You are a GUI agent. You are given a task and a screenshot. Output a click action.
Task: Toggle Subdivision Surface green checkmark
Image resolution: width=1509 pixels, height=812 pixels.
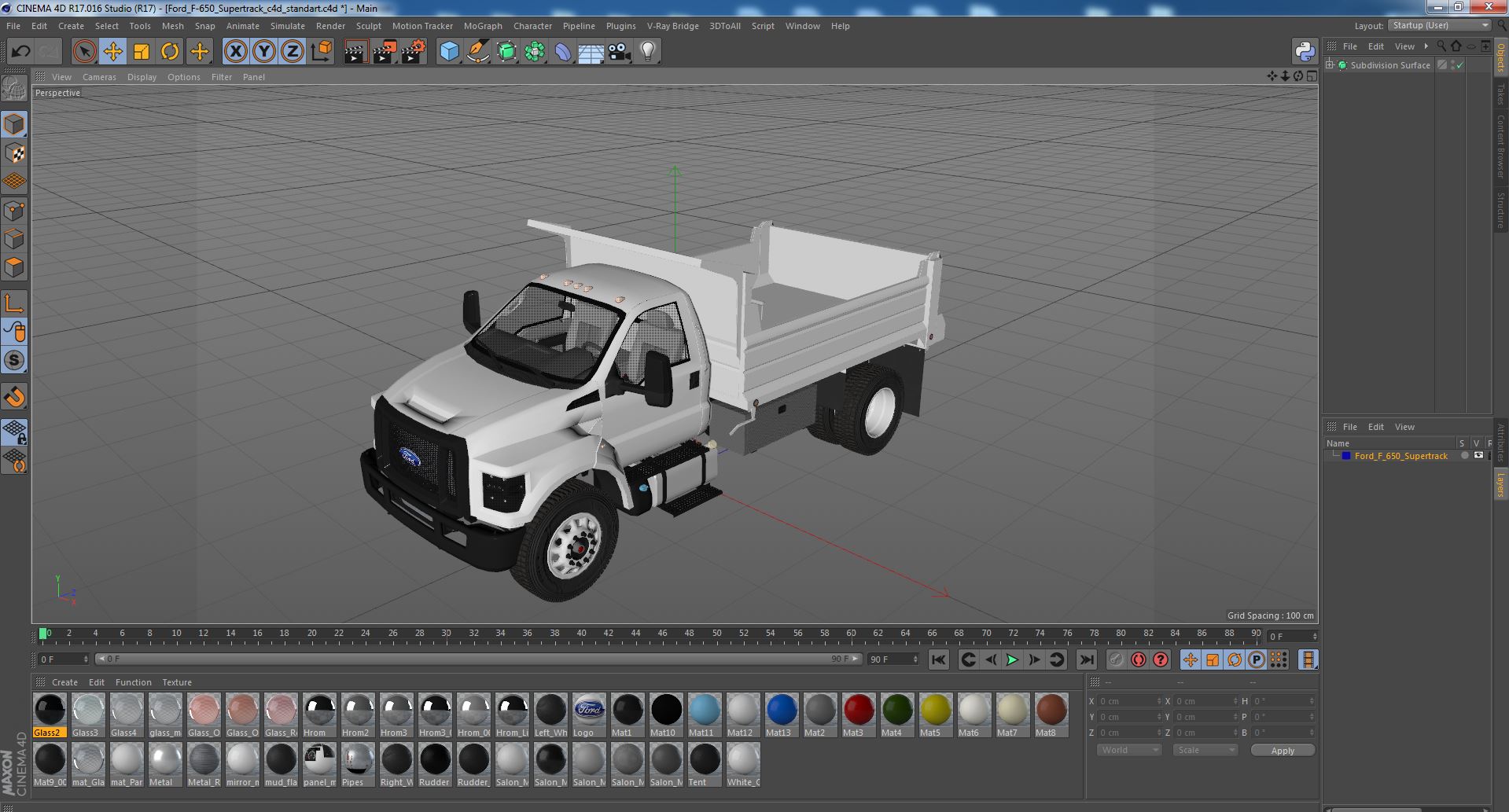pos(1459,65)
